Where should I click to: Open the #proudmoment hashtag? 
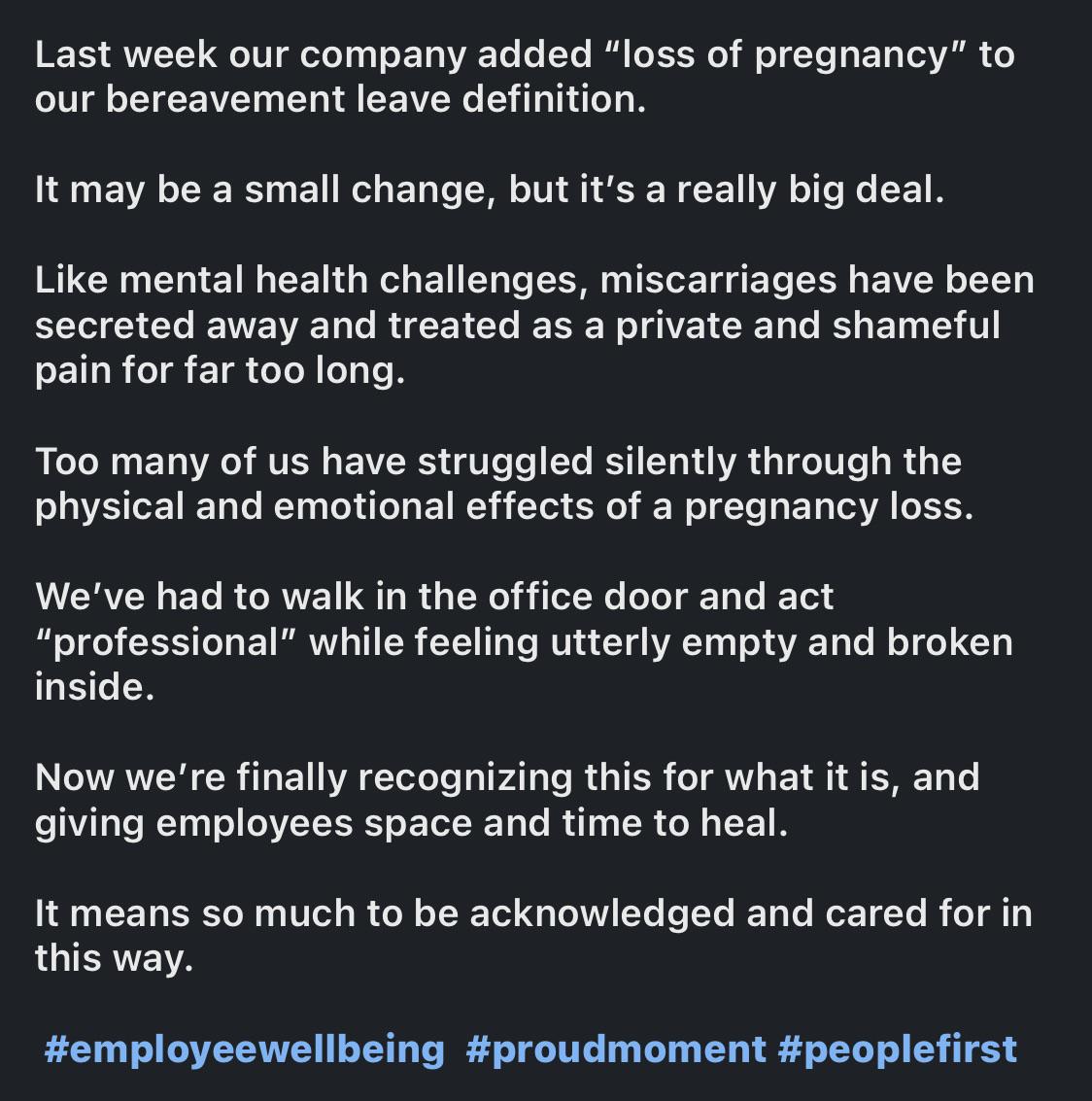[x=616, y=1050]
